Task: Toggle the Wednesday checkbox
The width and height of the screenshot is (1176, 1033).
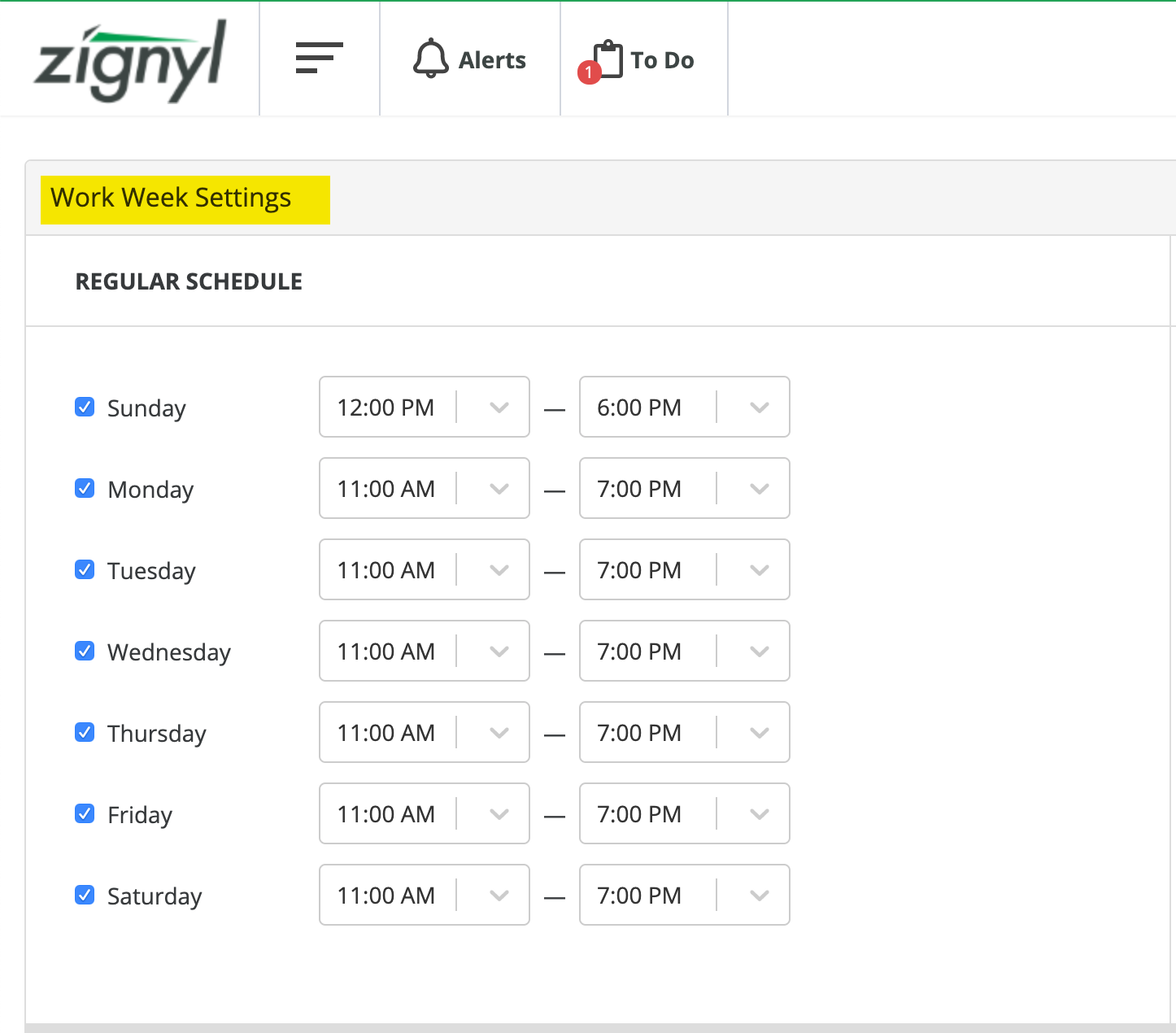Action: 85,651
